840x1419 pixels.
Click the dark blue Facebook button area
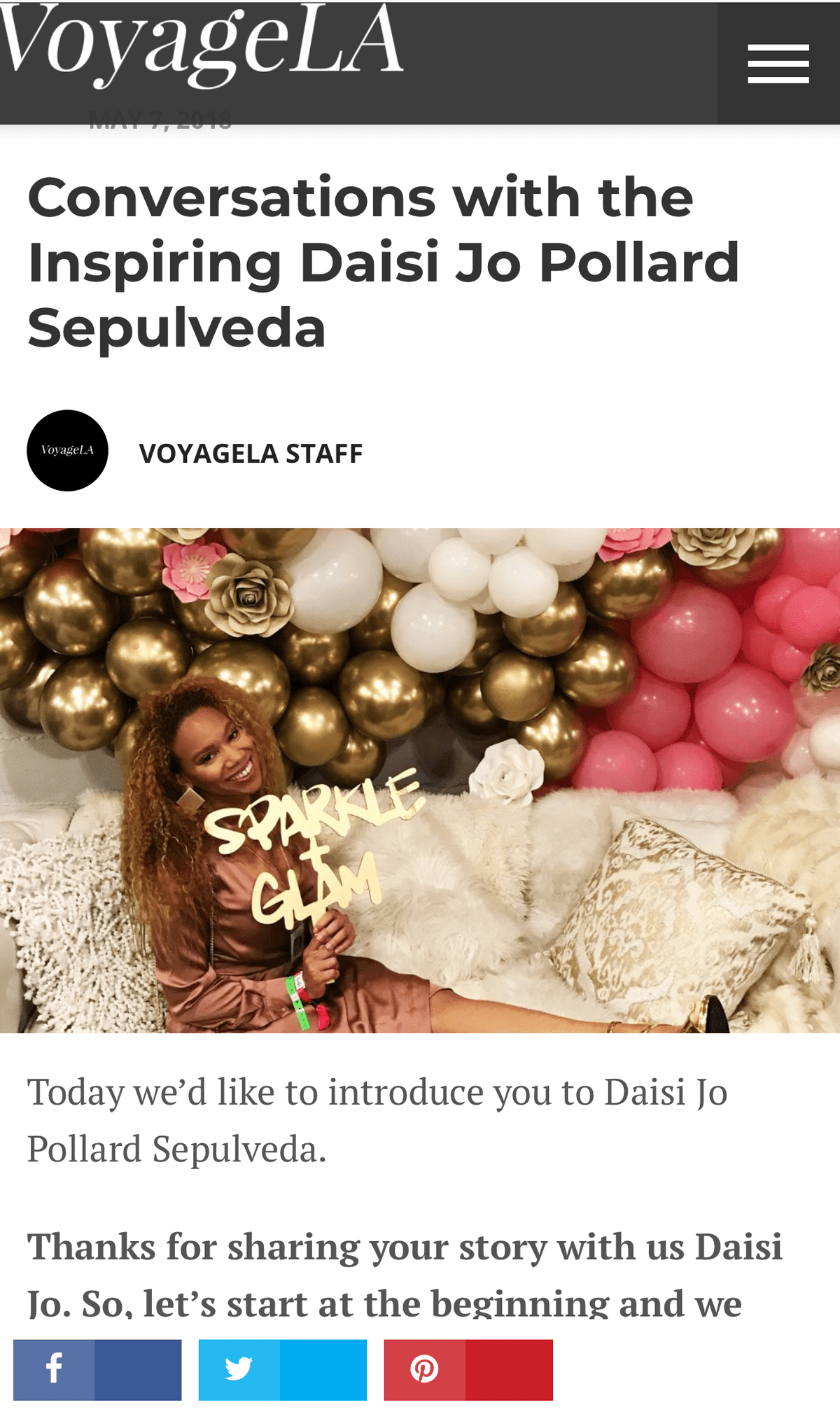click(138, 1369)
